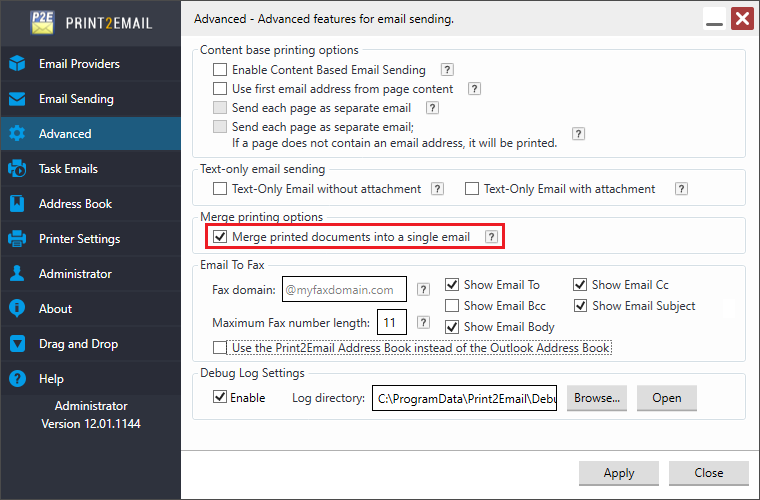Go to the Administrator page
Image resolution: width=760 pixels, height=500 pixels.
point(91,274)
